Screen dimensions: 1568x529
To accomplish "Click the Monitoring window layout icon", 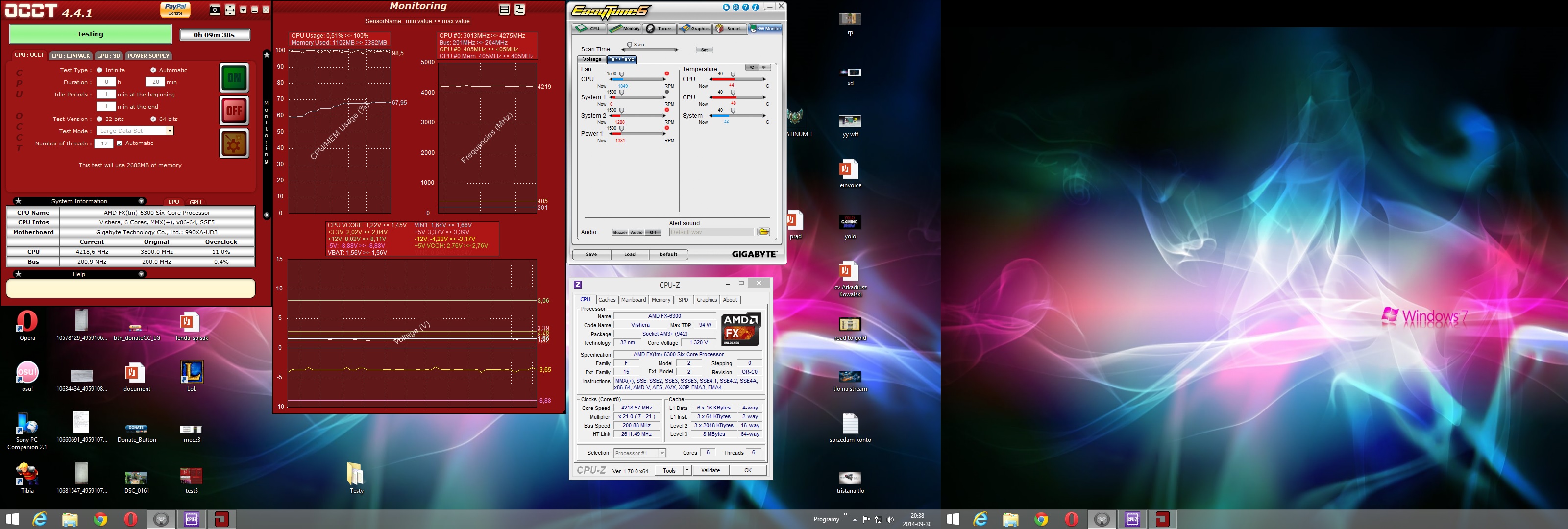I will click(x=520, y=9).
